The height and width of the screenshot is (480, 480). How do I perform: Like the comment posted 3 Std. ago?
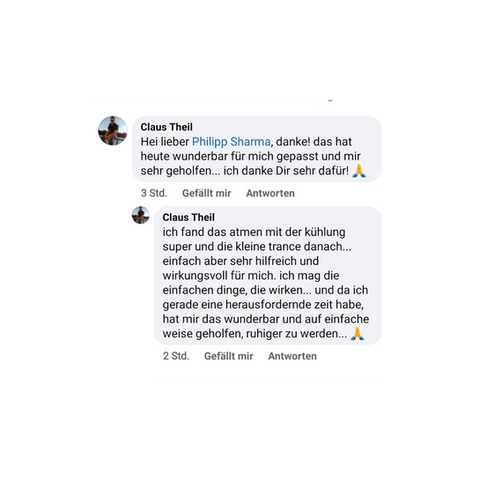click(x=206, y=193)
